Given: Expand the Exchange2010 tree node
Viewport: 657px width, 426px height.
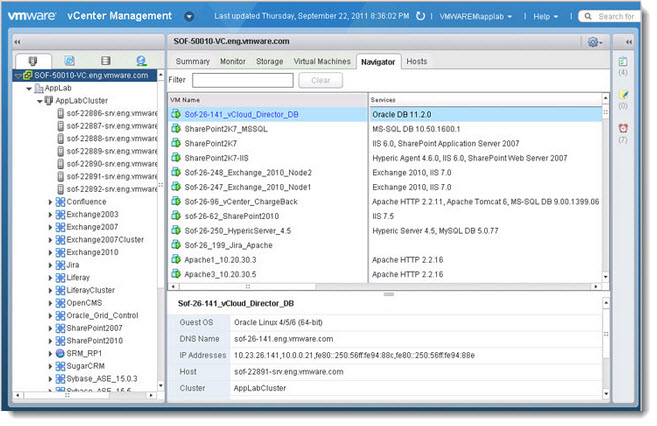Looking at the screenshot, I should [50, 253].
